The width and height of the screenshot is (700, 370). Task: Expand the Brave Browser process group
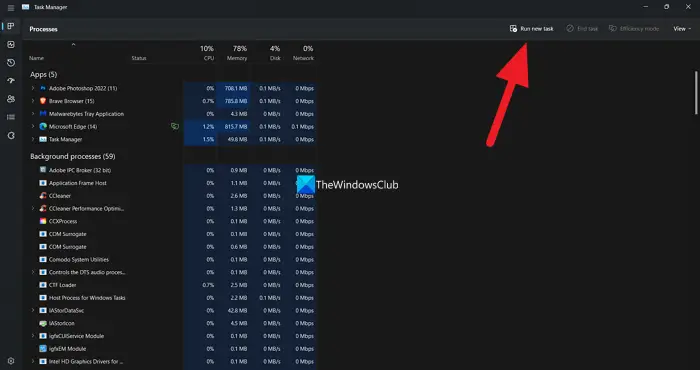click(x=33, y=101)
